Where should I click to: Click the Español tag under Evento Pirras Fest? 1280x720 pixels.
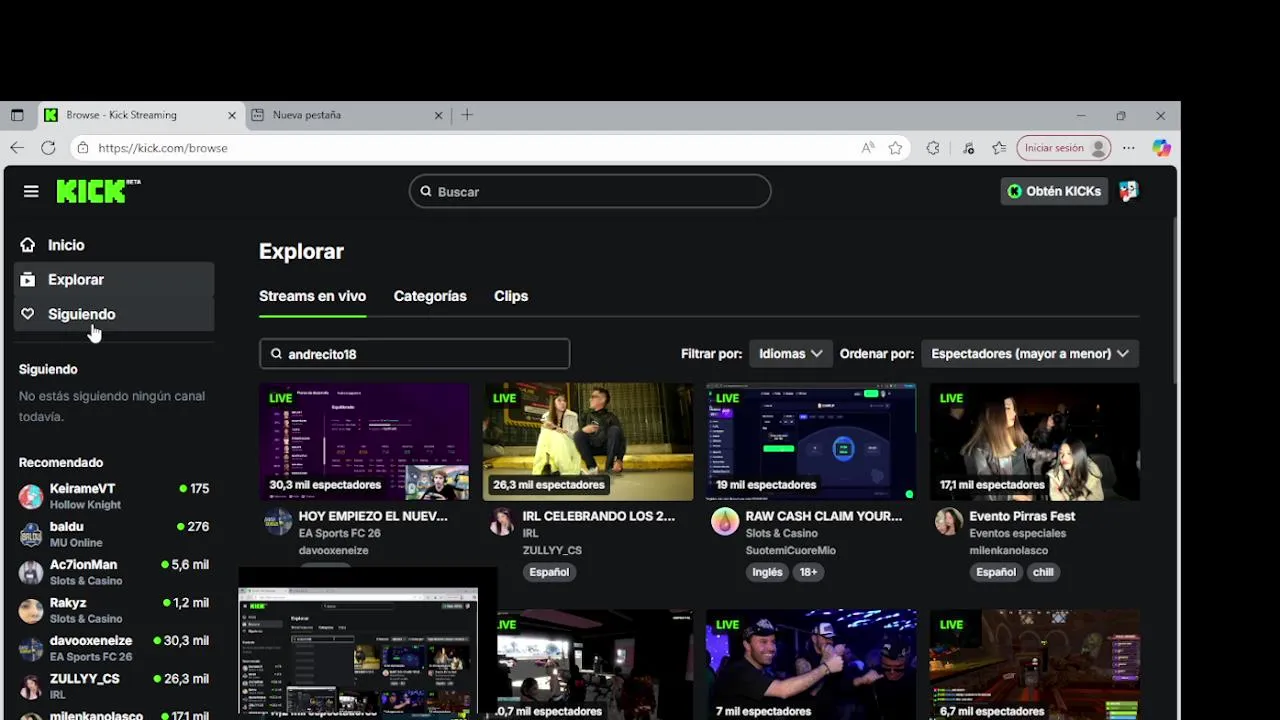[995, 572]
